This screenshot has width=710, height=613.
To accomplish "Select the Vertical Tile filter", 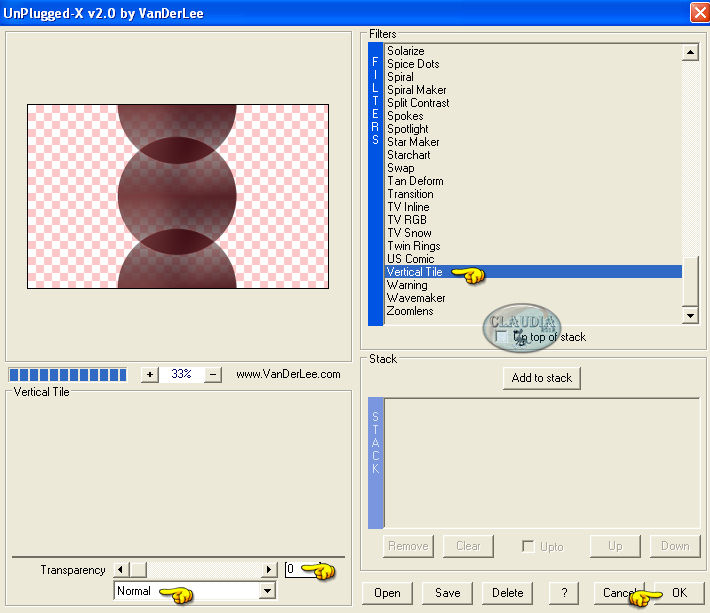I will pyautogui.click(x=533, y=272).
